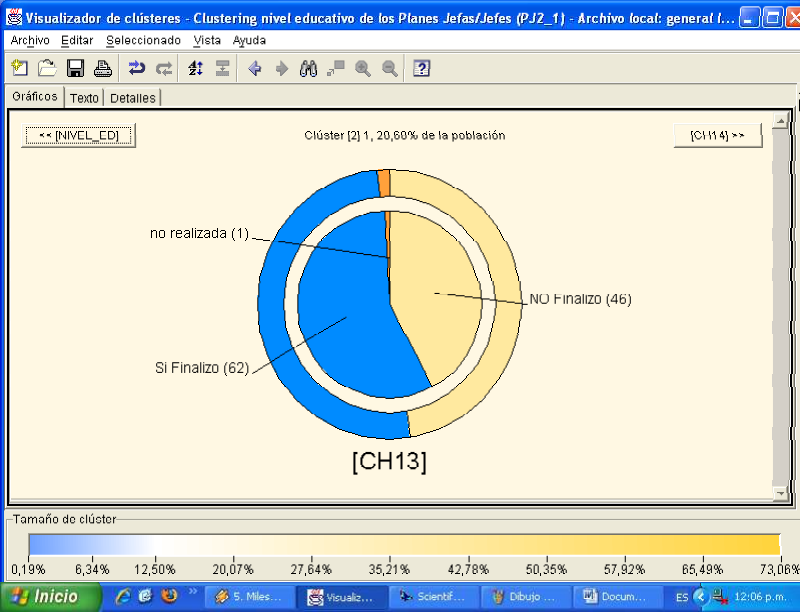
Task: Click the Help question mark icon
Action: click(422, 68)
